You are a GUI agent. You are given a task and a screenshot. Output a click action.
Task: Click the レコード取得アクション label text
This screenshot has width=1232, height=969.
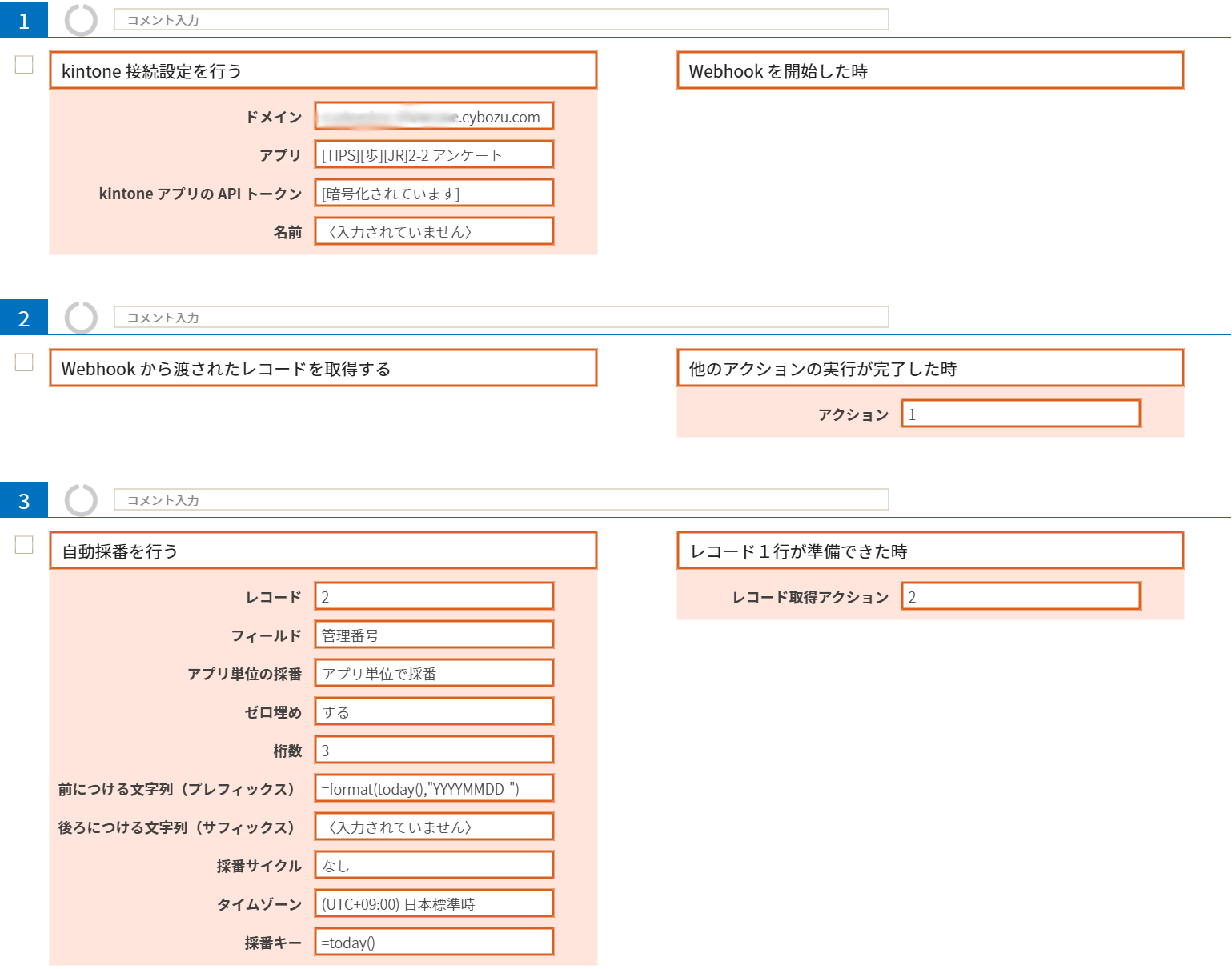click(810, 597)
